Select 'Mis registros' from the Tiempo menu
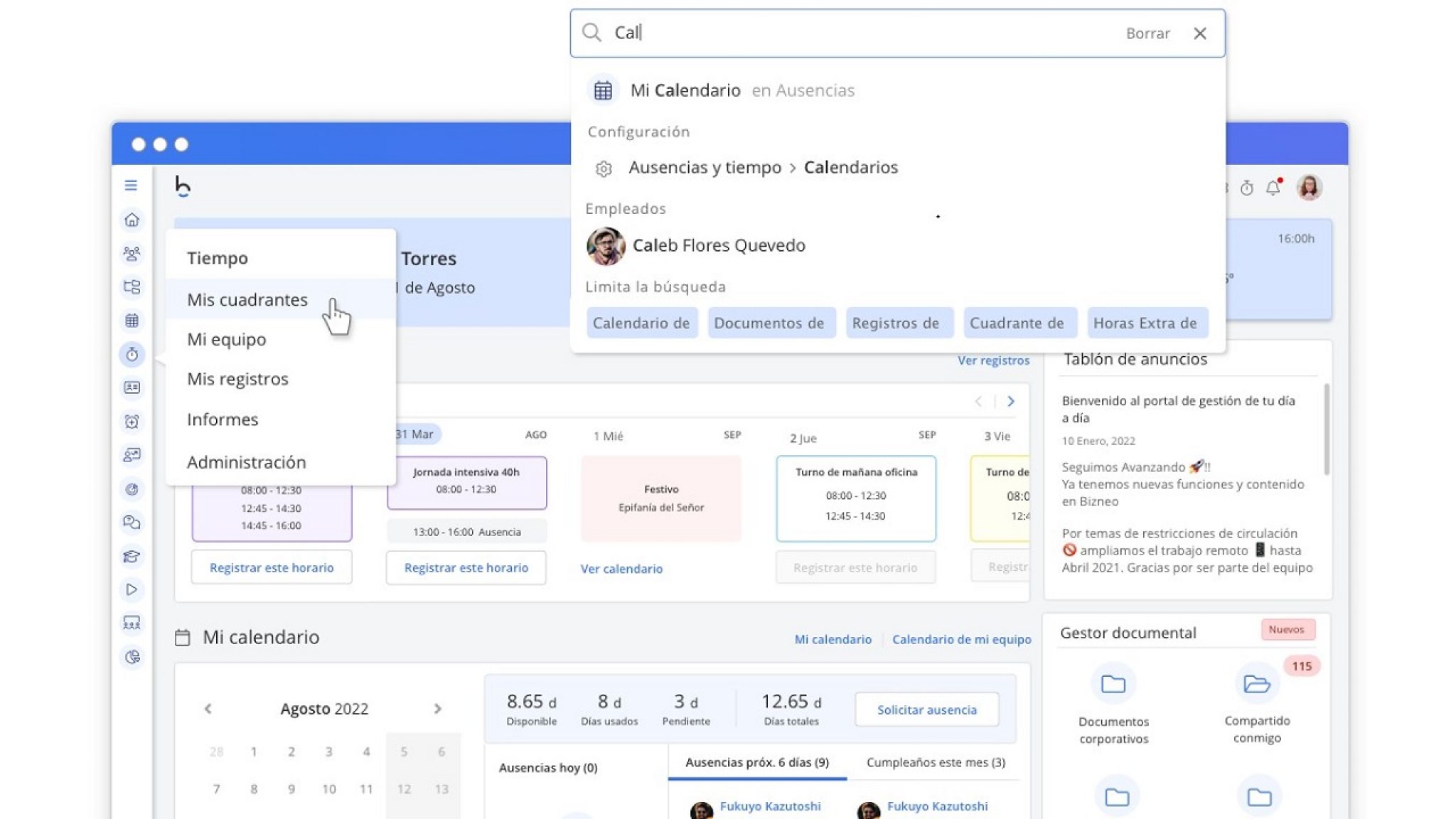This screenshot has height=819, width=1456. (237, 379)
